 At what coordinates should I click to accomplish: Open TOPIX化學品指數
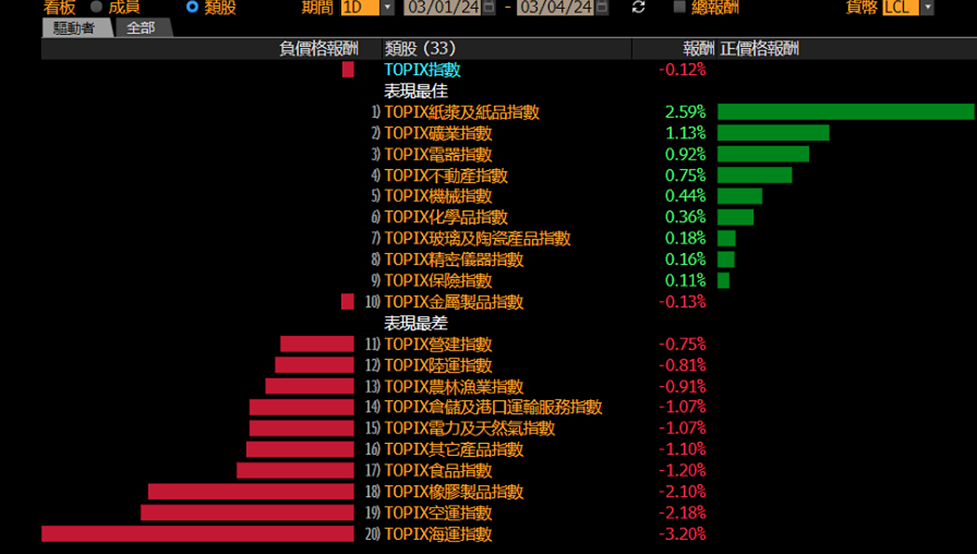coord(446,217)
